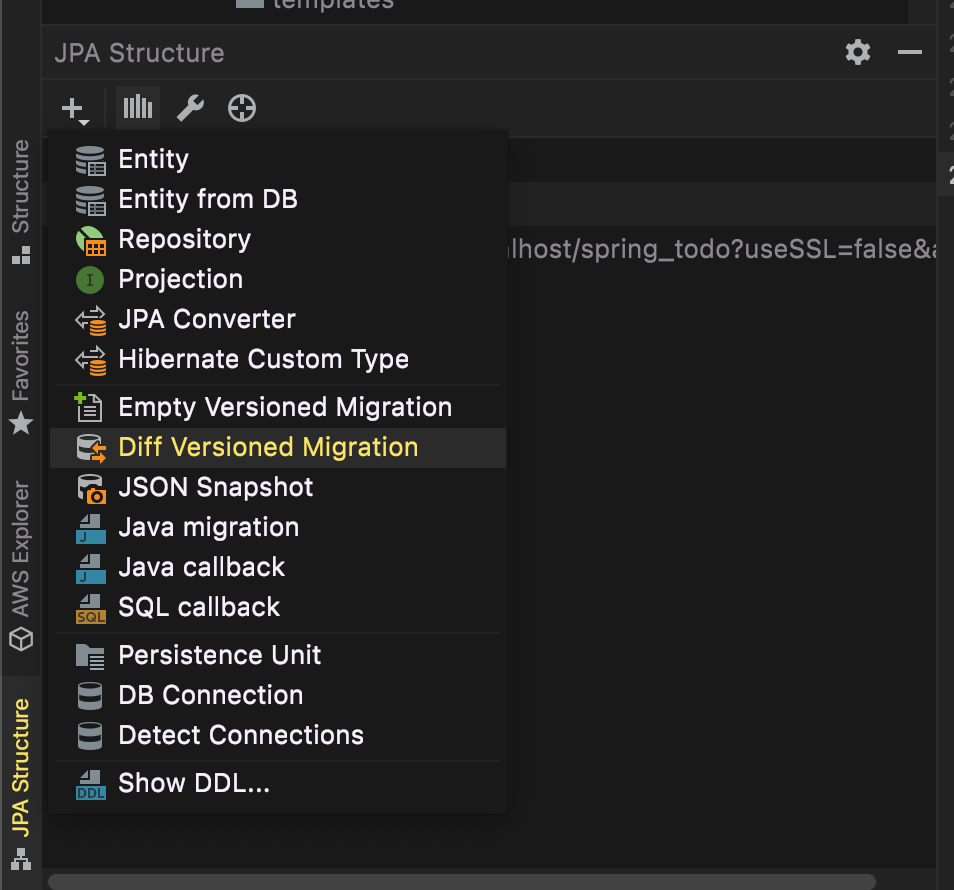The image size is (954, 890).
Task: Click the DB Connection cylinder icon
Action: 90,696
